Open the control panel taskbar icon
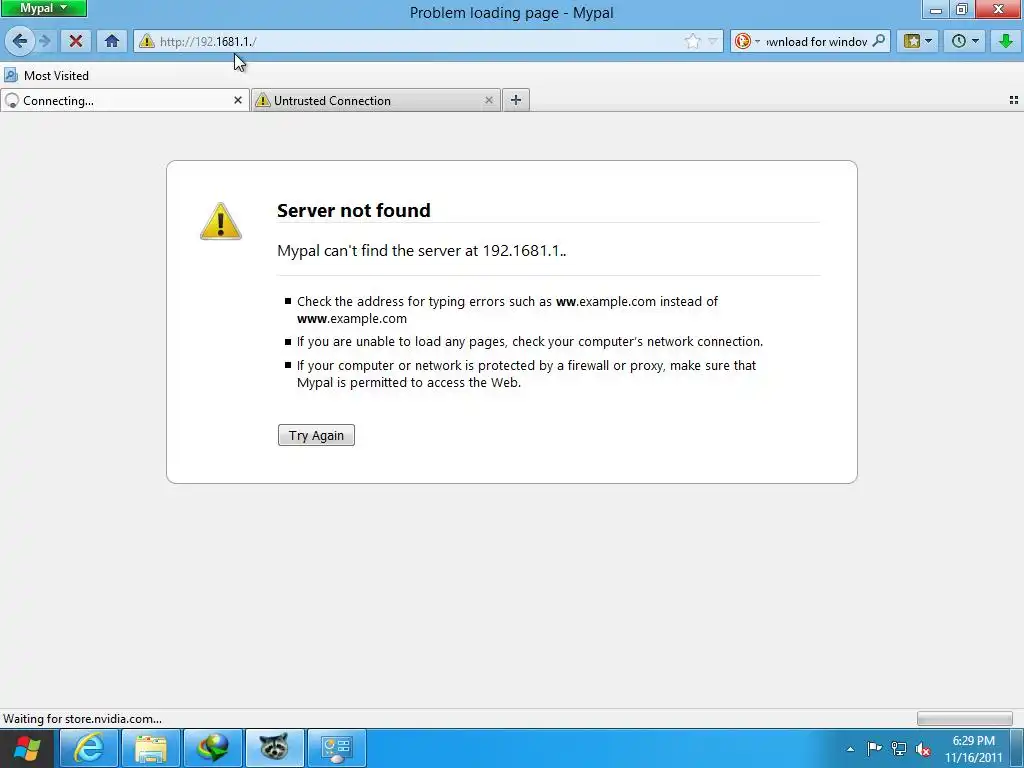 [336, 748]
